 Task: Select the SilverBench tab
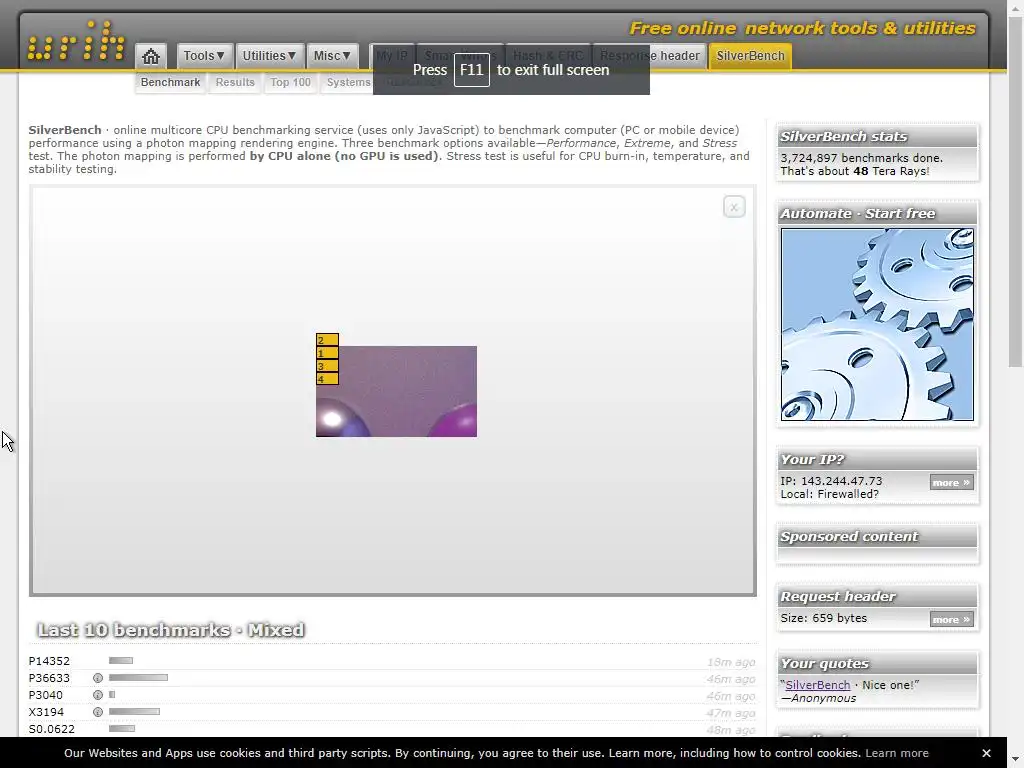pos(750,56)
